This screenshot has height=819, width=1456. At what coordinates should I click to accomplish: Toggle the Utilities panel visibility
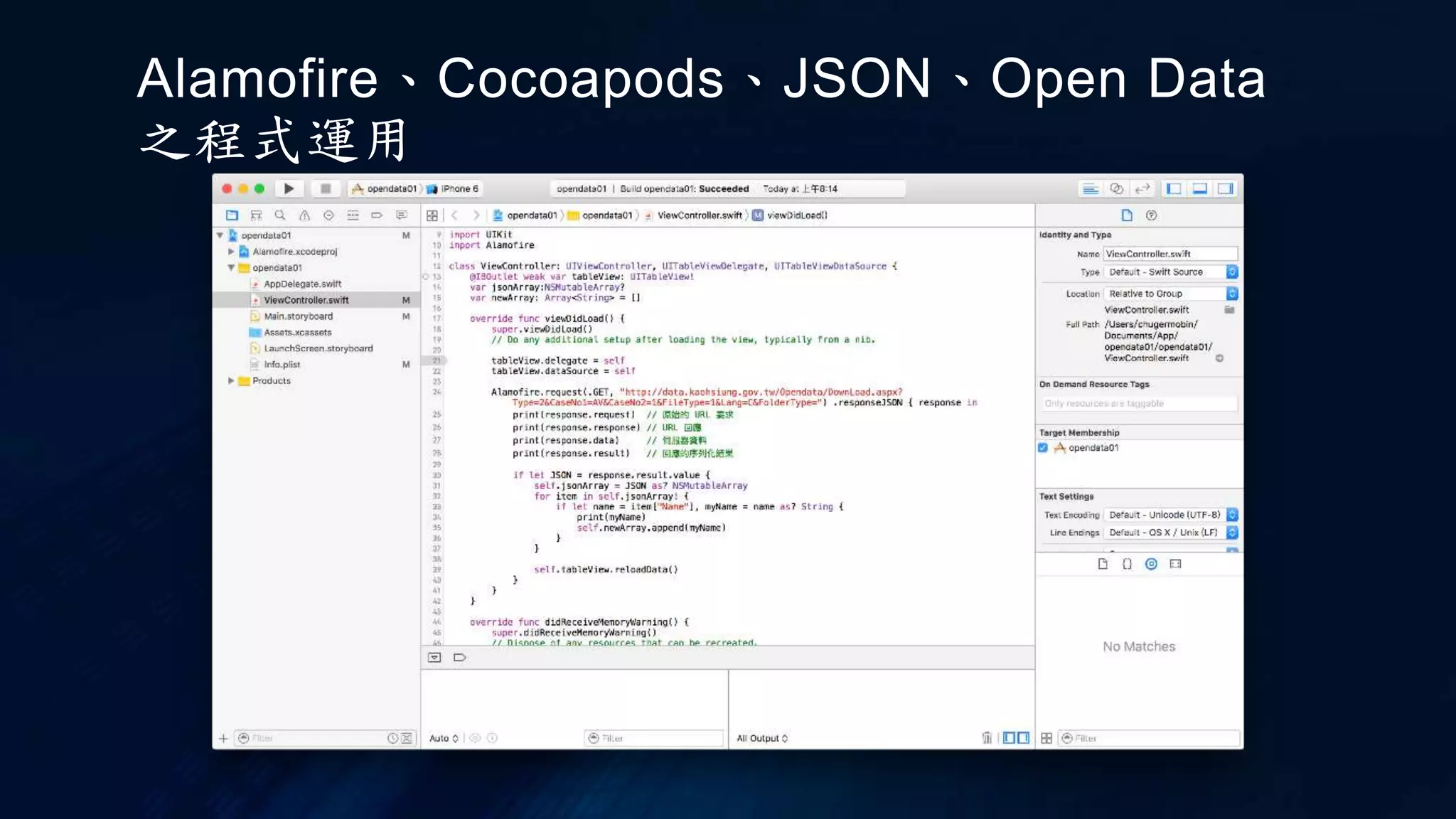coord(1226,188)
